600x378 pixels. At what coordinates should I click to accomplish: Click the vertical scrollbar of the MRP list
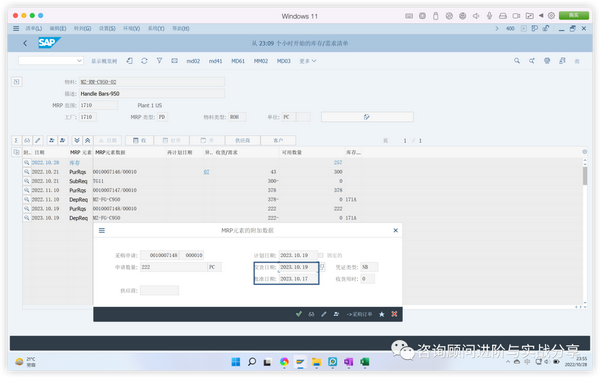point(585,230)
